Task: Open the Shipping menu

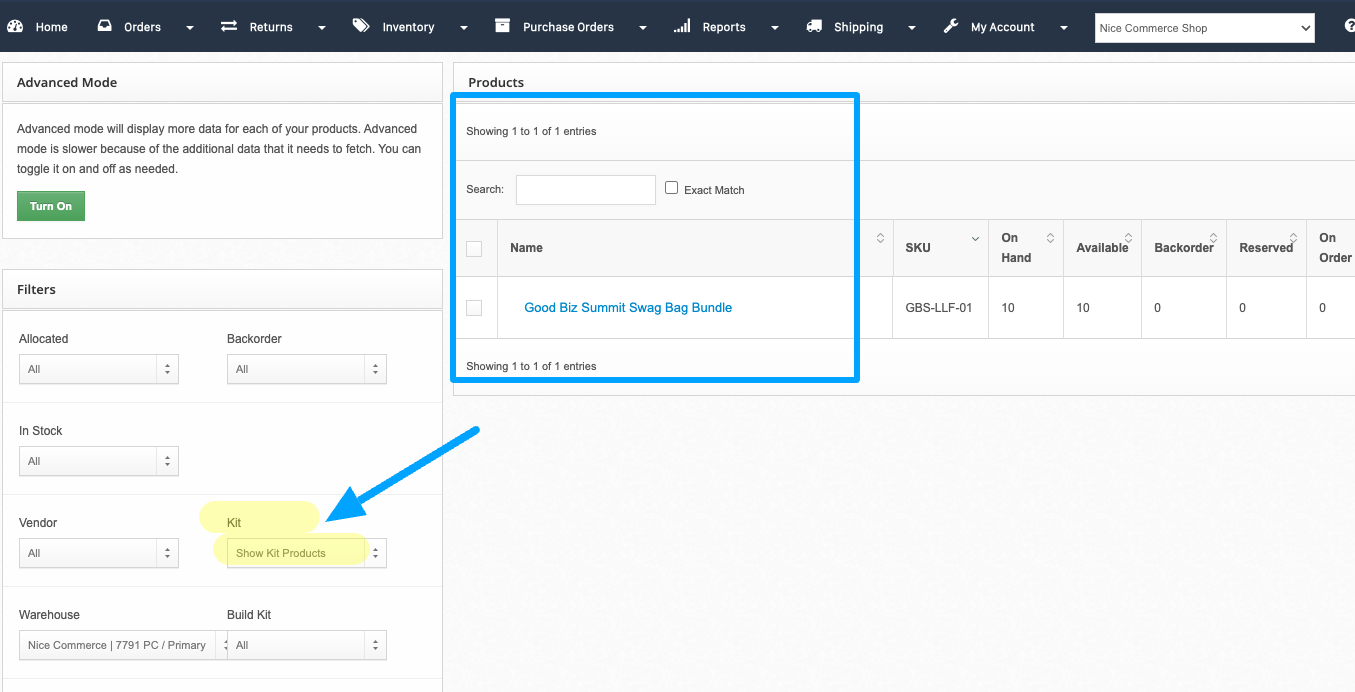Action: 861,27
